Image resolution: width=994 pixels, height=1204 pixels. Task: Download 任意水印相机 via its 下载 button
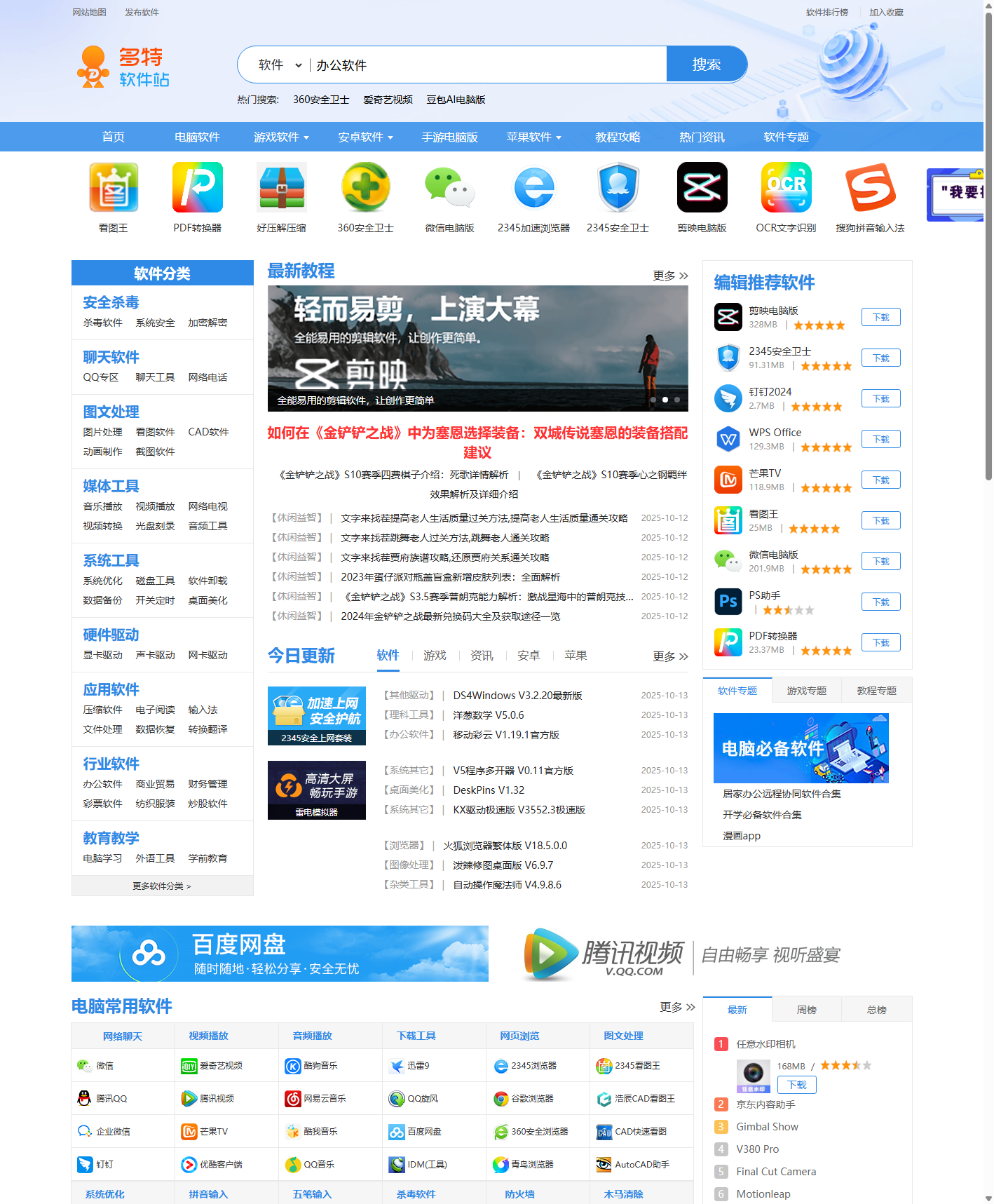click(797, 1084)
